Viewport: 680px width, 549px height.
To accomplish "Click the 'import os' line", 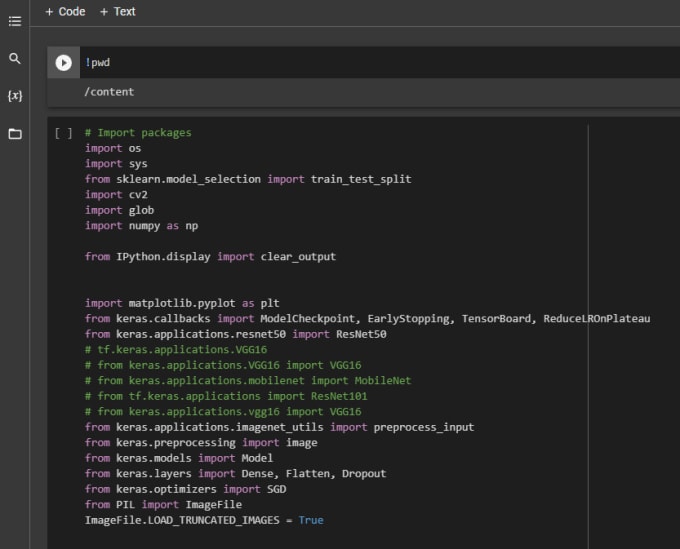I will tap(113, 148).
